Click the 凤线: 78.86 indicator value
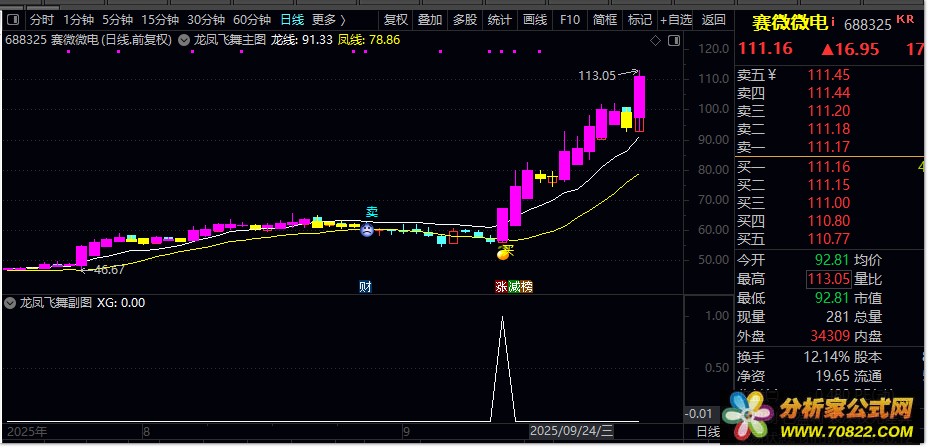This screenshot has width=930, height=448. [369, 41]
